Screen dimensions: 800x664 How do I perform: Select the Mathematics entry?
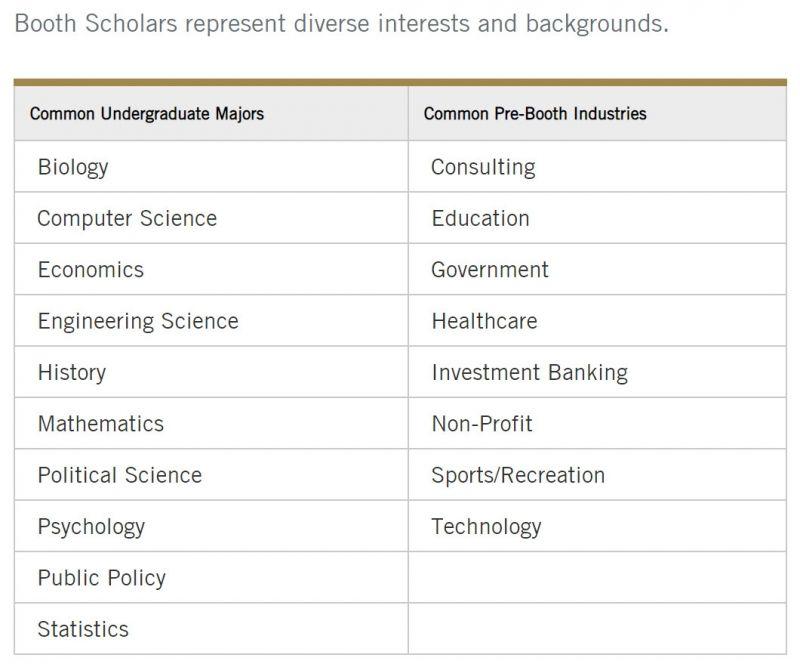pos(101,424)
